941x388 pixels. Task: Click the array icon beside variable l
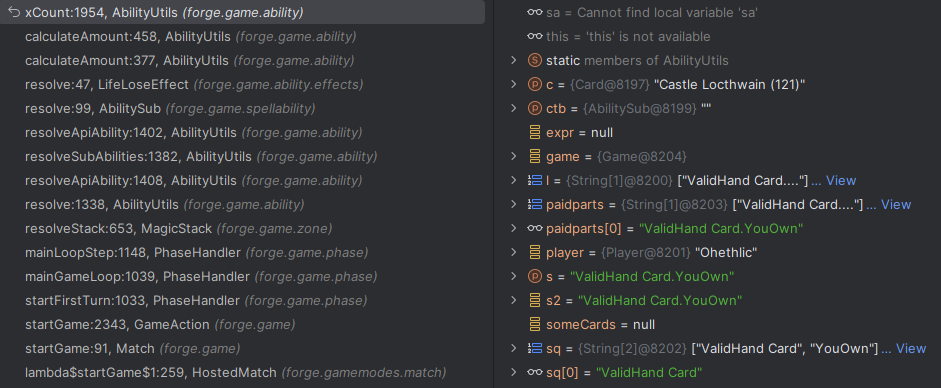point(534,181)
